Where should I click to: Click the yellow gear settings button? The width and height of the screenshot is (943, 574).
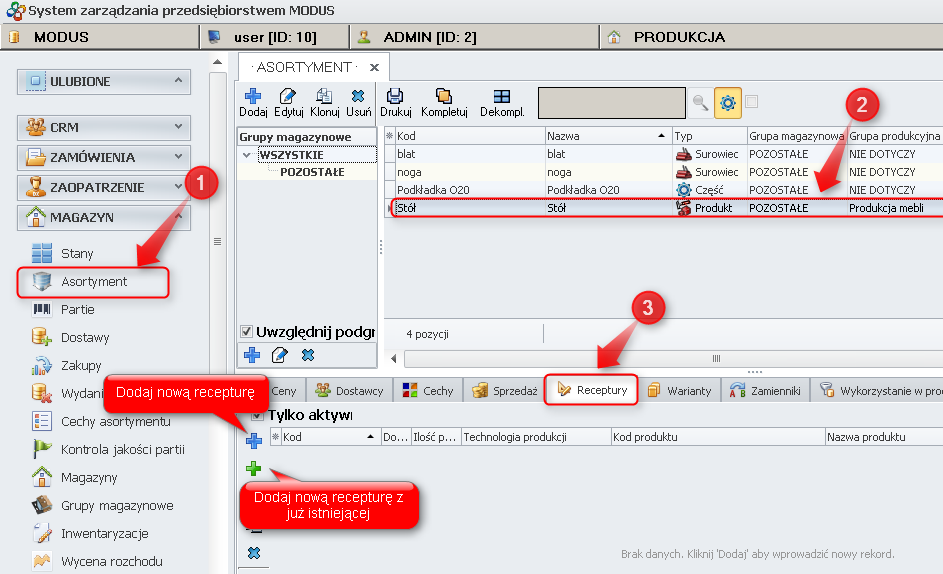pyautogui.click(x=728, y=102)
